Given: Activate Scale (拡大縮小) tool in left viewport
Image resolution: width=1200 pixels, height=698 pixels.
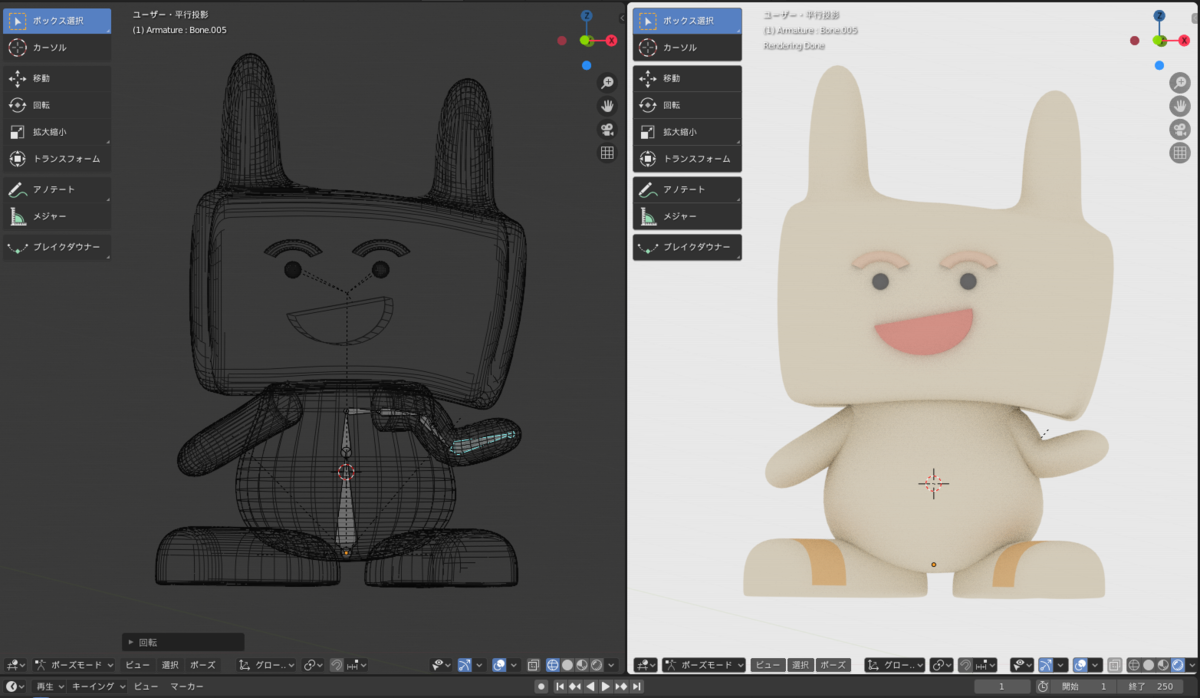Looking at the screenshot, I should [56, 131].
